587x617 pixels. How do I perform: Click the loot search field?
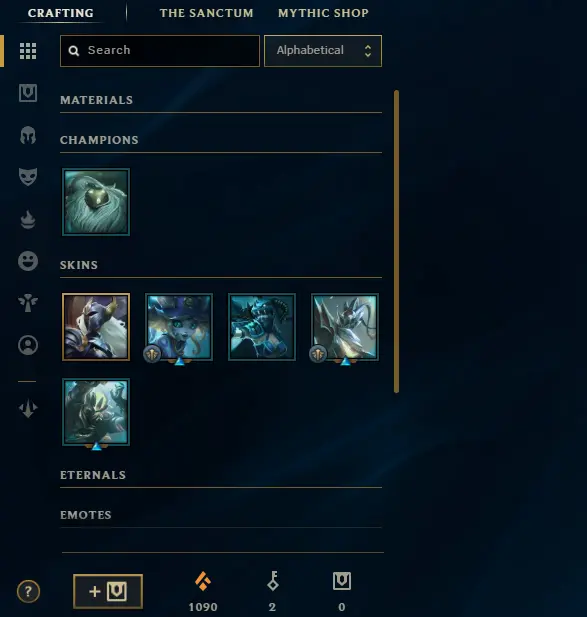(x=160, y=51)
